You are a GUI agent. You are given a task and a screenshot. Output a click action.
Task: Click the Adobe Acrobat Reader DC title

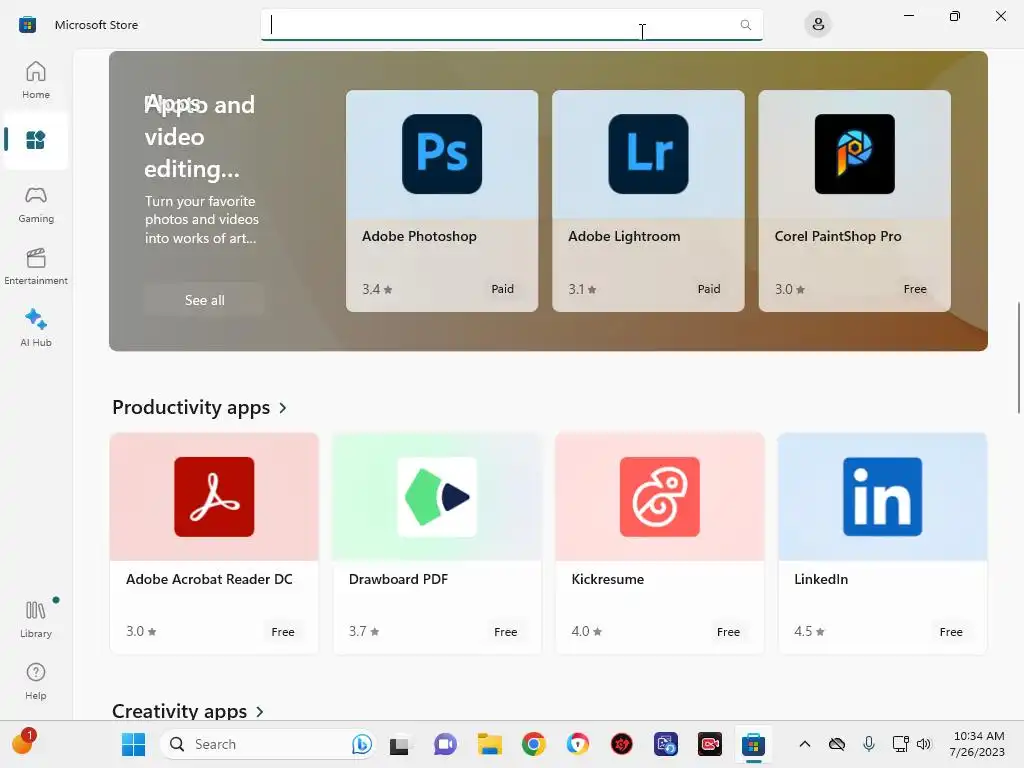(209, 579)
